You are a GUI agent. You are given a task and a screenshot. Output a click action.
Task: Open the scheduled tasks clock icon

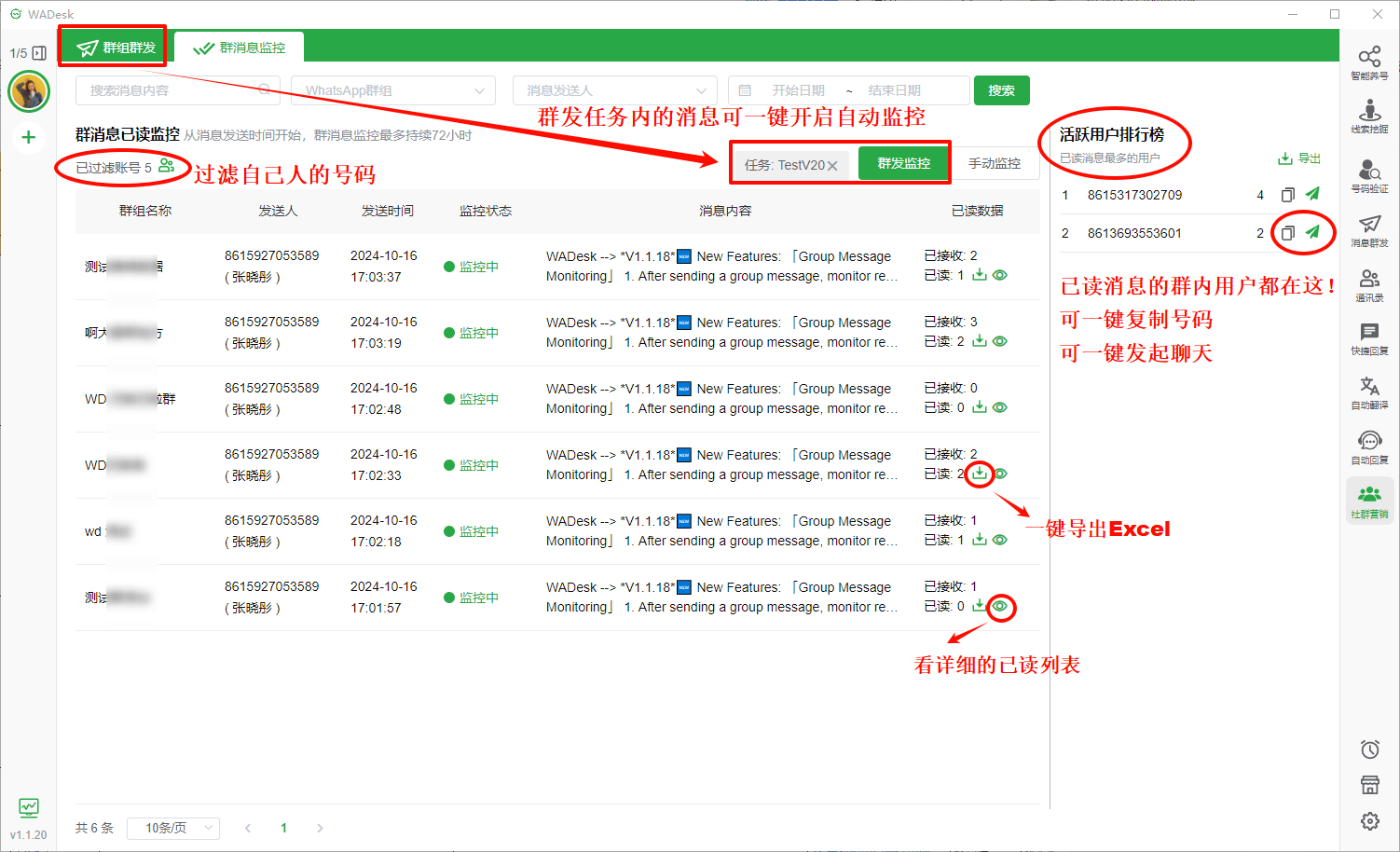[x=1369, y=749]
